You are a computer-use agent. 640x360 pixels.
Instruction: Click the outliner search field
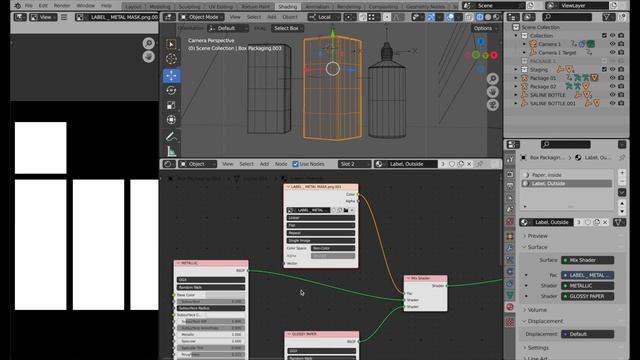[x=567, y=17]
